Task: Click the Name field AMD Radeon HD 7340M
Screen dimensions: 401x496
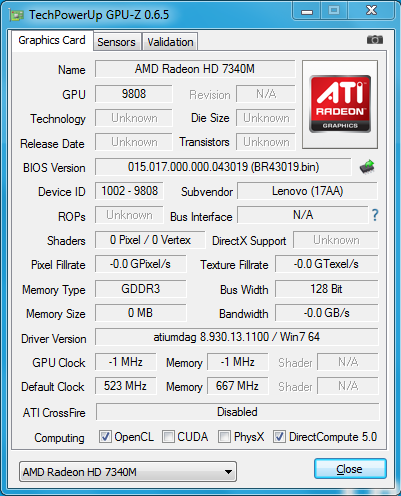Action: [x=195, y=69]
